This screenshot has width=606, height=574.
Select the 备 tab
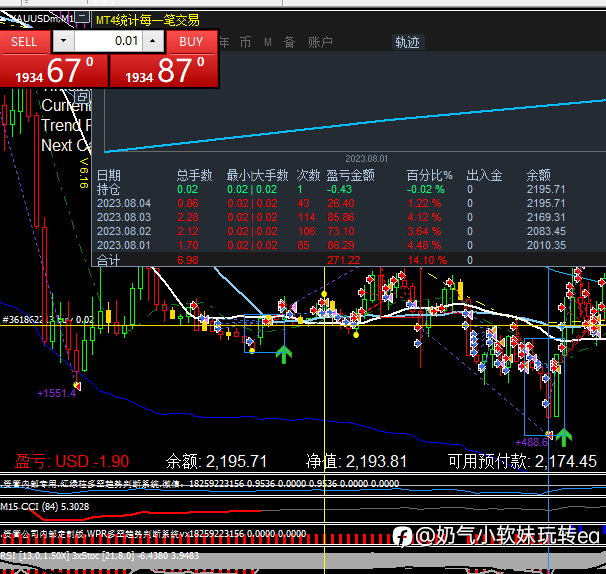289,42
